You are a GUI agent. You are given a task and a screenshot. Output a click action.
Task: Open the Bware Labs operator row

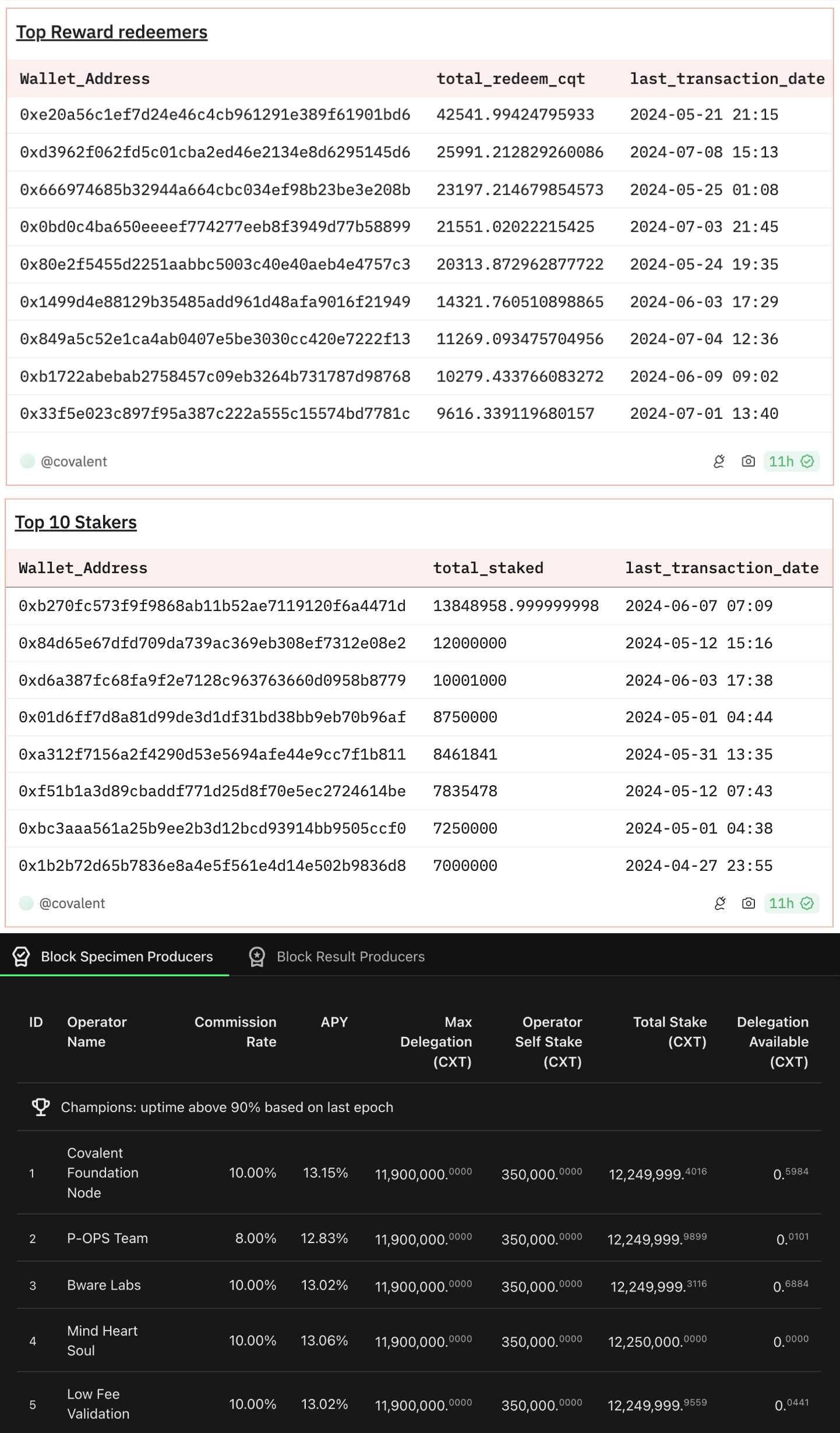[x=419, y=1285]
